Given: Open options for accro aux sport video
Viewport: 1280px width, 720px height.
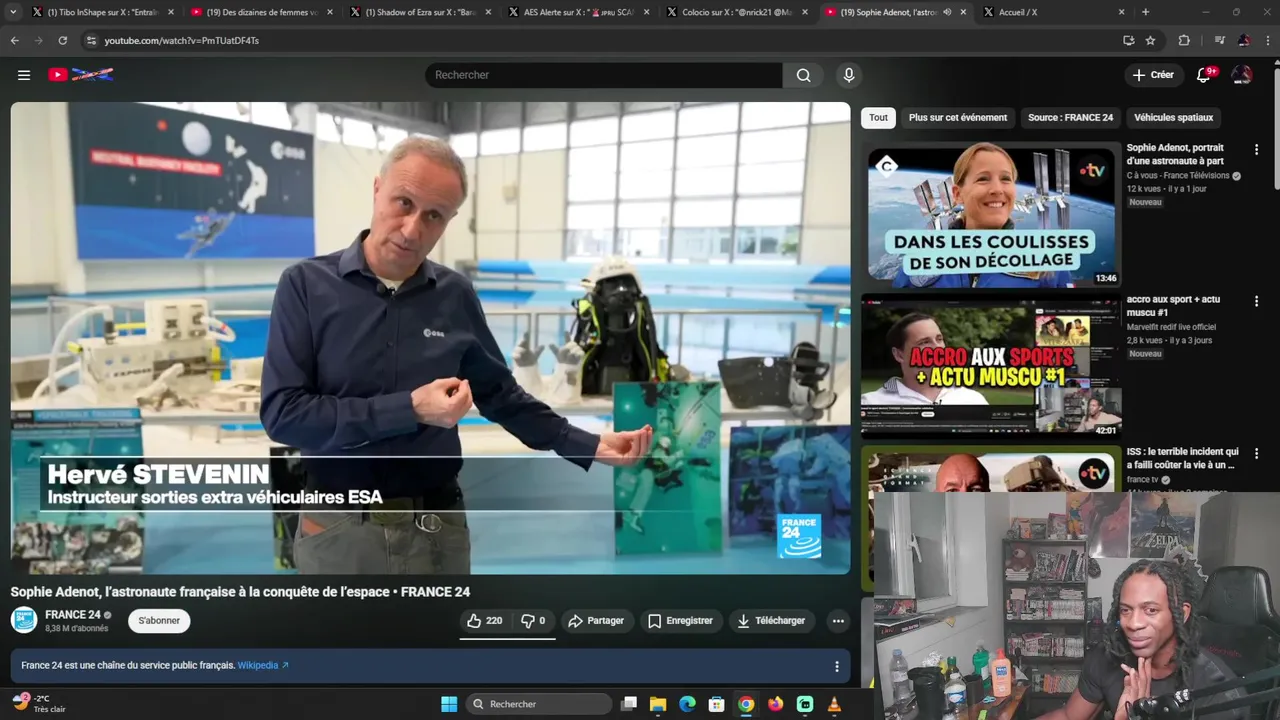Looking at the screenshot, I should tap(1256, 301).
